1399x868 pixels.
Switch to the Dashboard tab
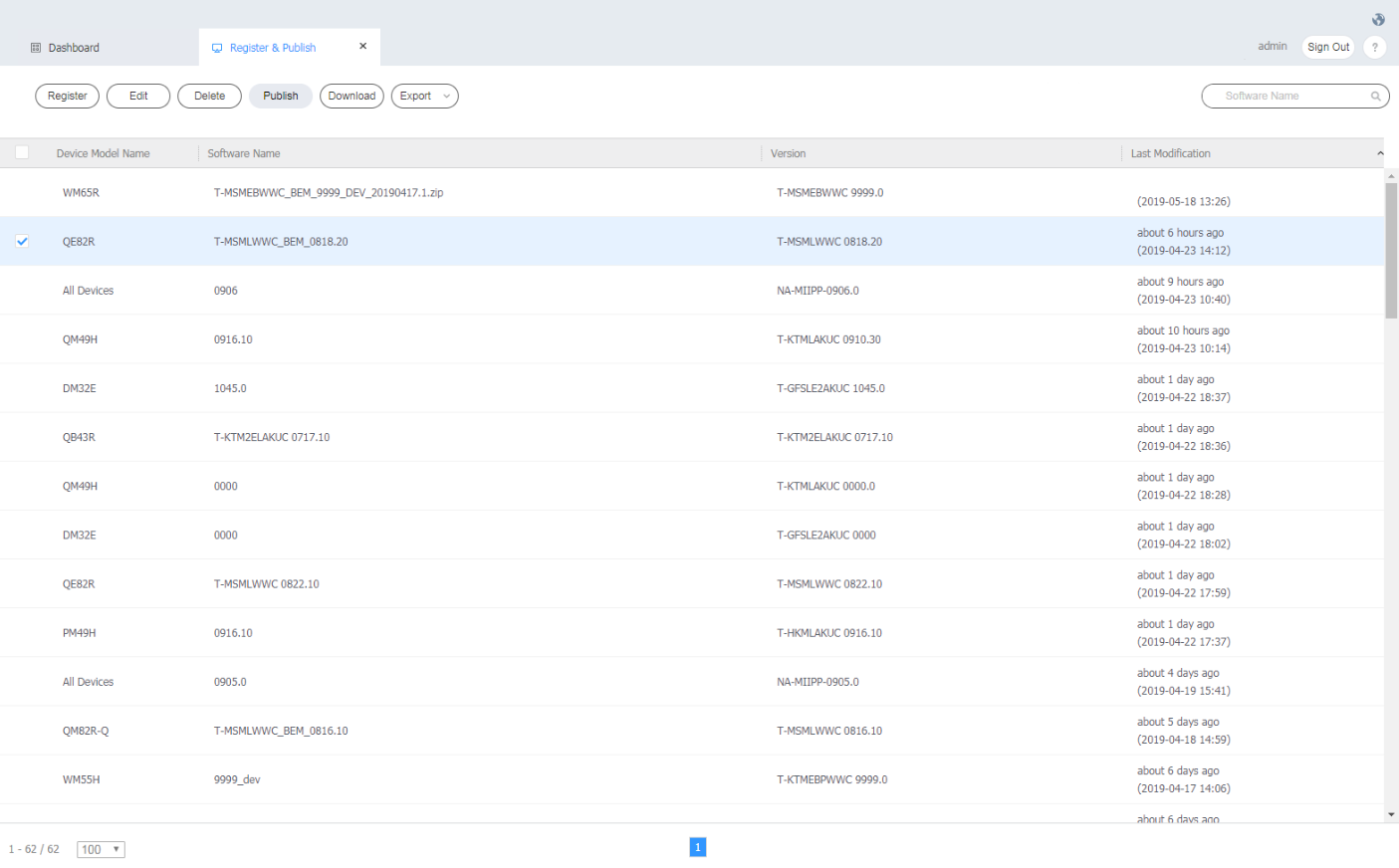(74, 48)
